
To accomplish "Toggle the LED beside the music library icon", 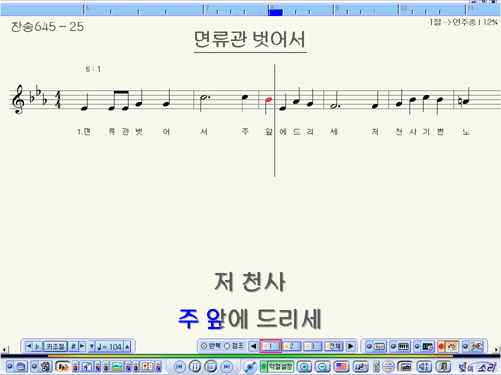I will point(34,367).
